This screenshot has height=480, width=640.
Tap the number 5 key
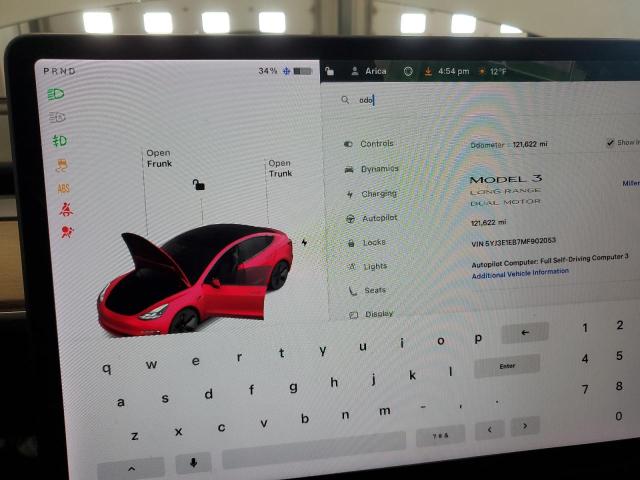[619, 356]
